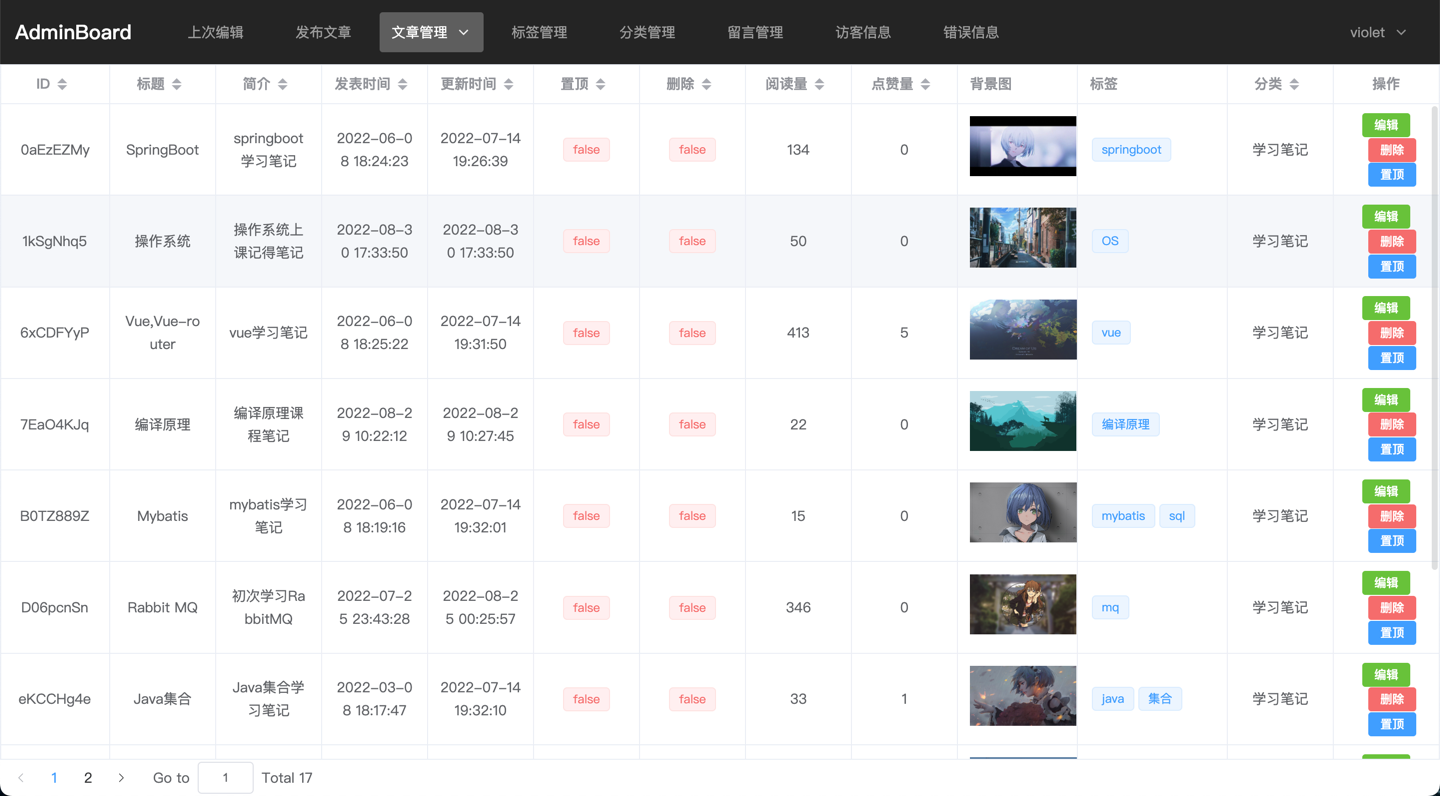Pin the 编译原理 article to top
The image size is (1440, 796).
(1392, 450)
